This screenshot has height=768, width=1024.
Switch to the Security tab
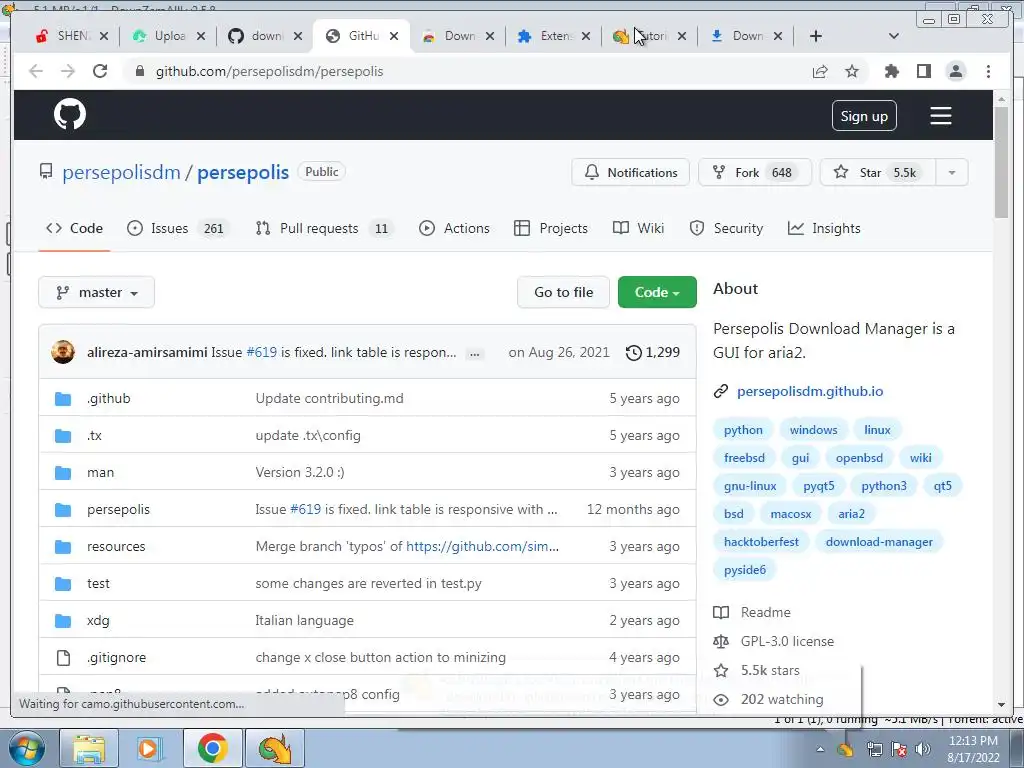pyautogui.click(x=726, y=229)
